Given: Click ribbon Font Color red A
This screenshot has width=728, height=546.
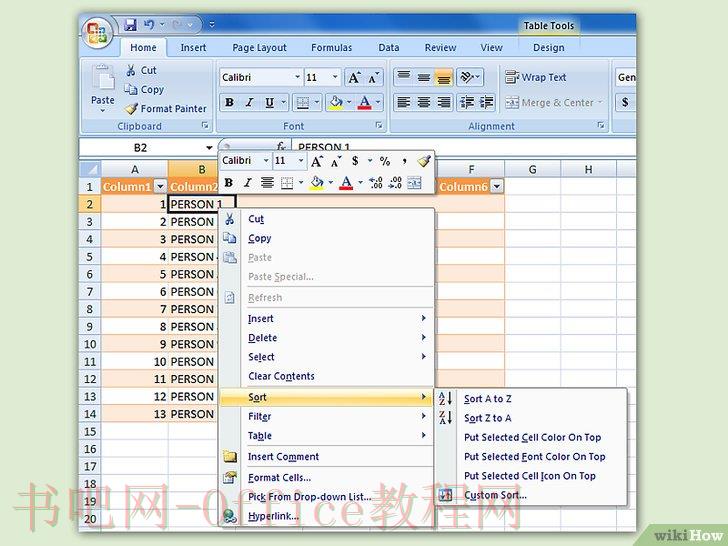Looking at the screenshot, I should [365, 103].
